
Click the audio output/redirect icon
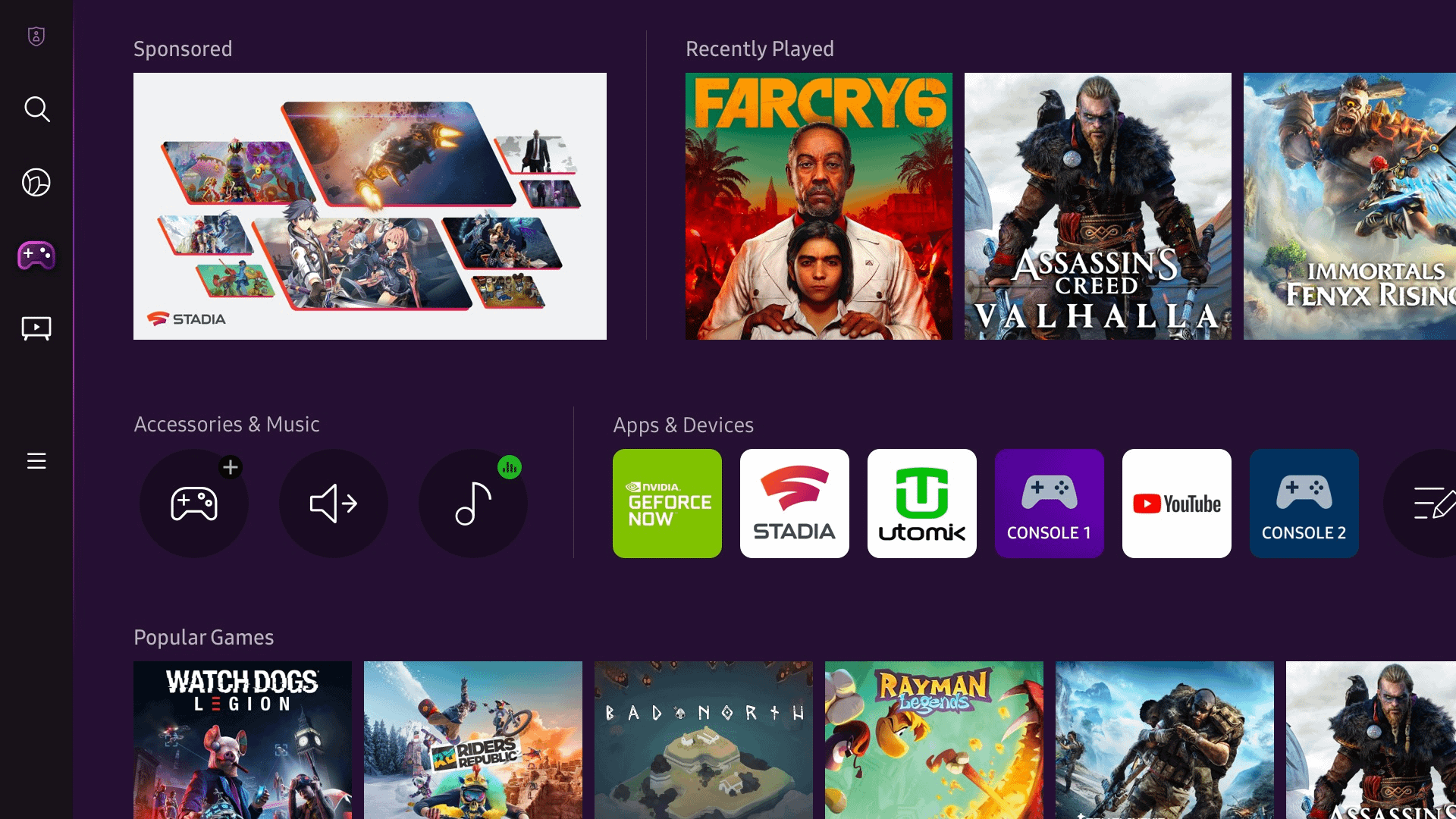pos(334,504)
